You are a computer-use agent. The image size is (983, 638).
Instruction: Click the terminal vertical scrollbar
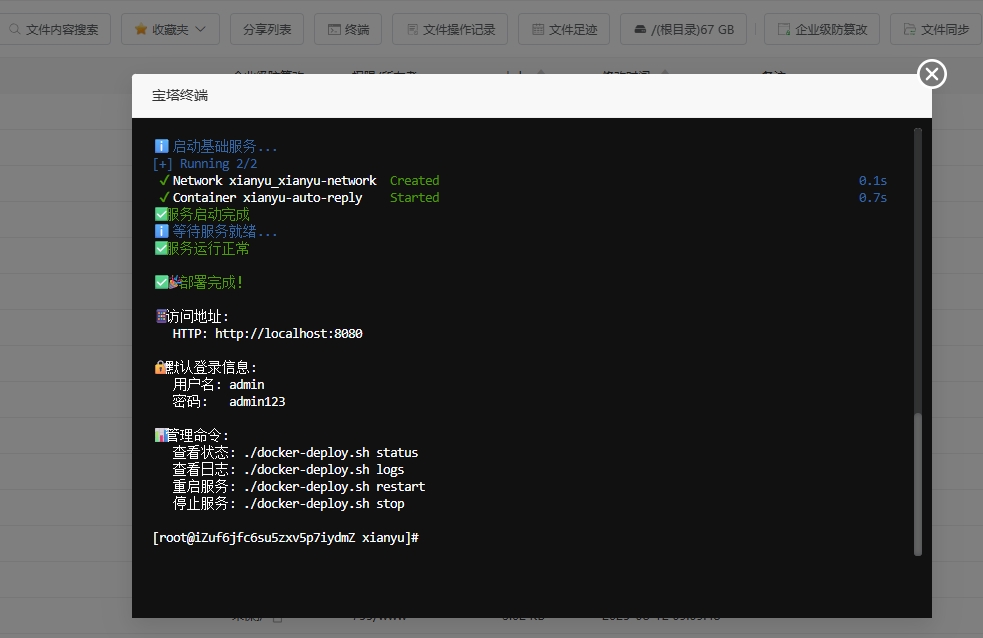[918, 484]
